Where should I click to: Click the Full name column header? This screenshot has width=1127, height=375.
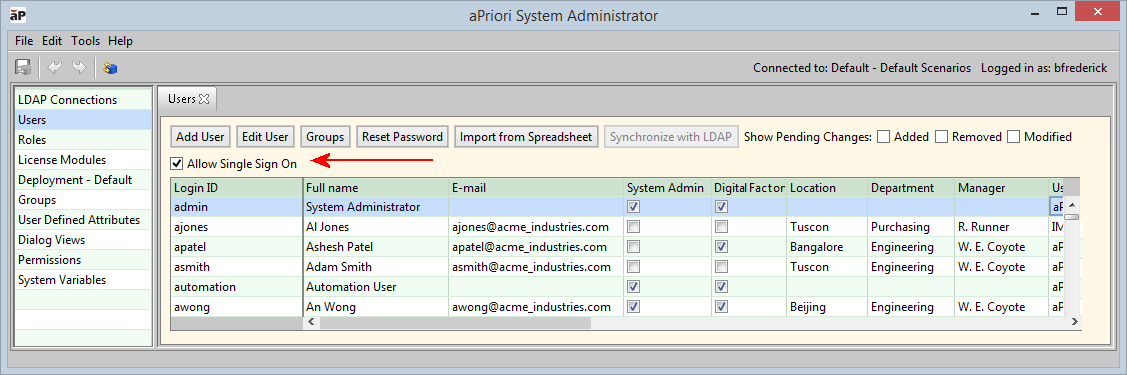(x=376, y=188)
